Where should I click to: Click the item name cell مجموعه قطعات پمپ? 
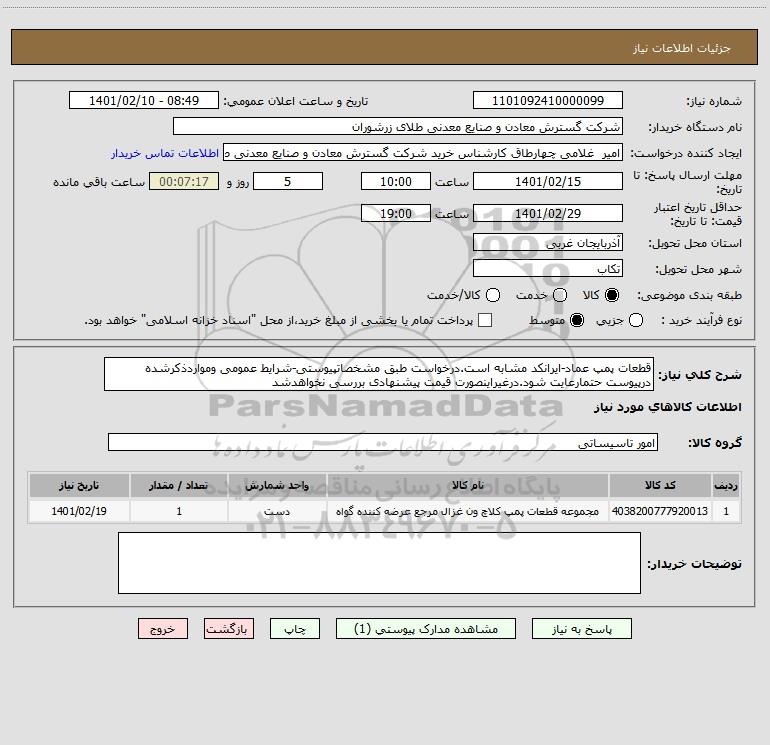[x=468, y=511]
